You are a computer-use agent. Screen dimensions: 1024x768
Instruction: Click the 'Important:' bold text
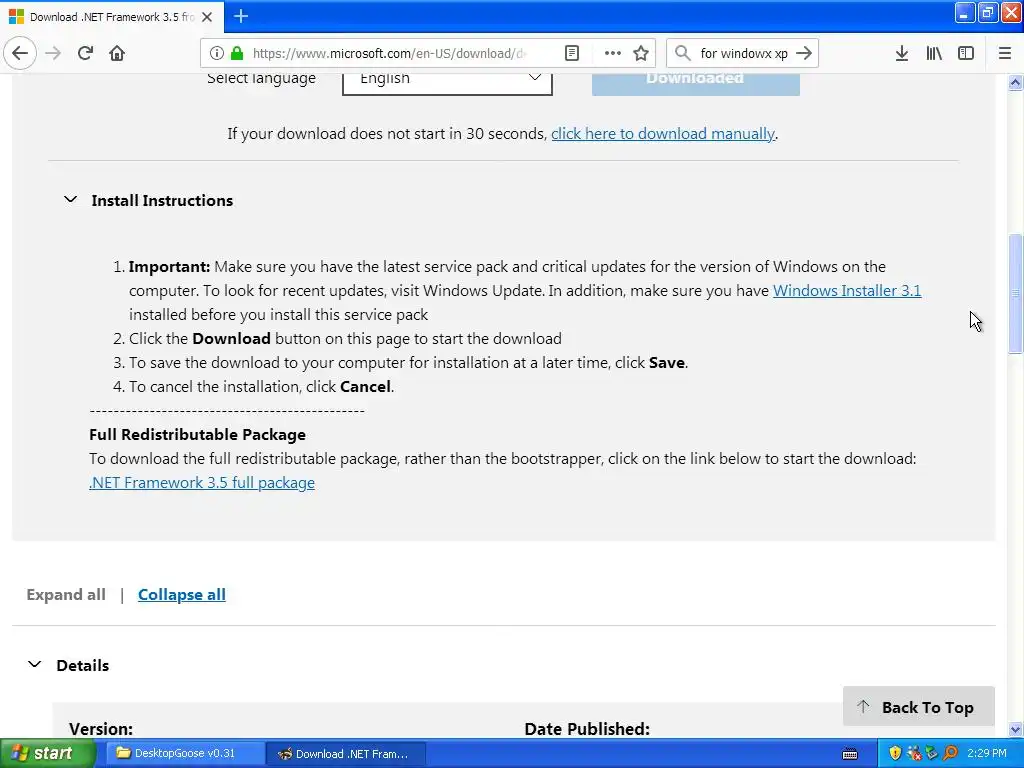point(169,267)
